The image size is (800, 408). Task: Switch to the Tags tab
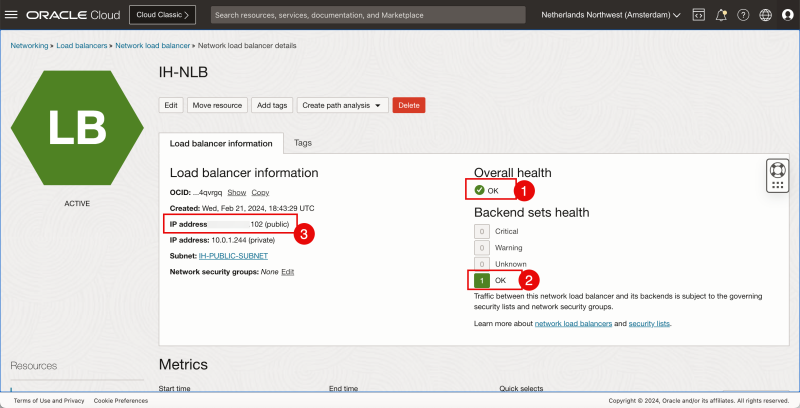click(302, 143)
